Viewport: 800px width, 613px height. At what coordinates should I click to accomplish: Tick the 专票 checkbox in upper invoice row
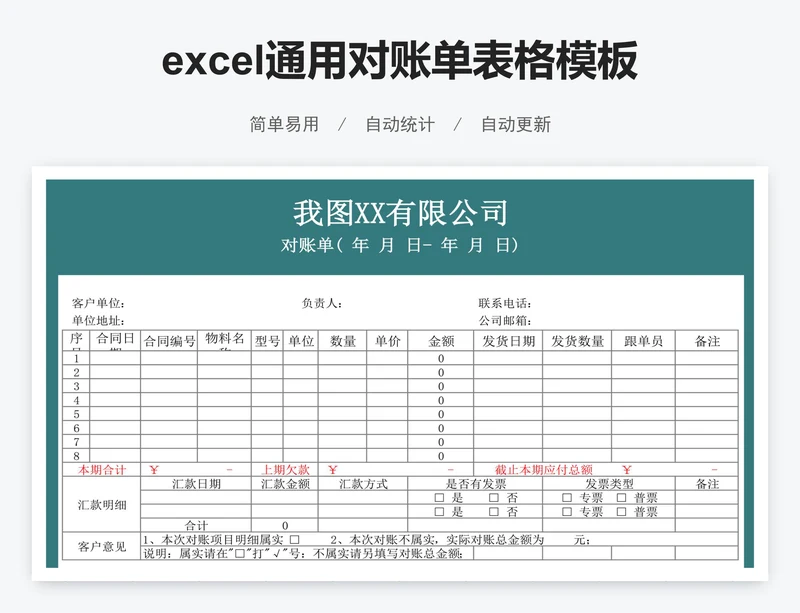coord(567,497)
